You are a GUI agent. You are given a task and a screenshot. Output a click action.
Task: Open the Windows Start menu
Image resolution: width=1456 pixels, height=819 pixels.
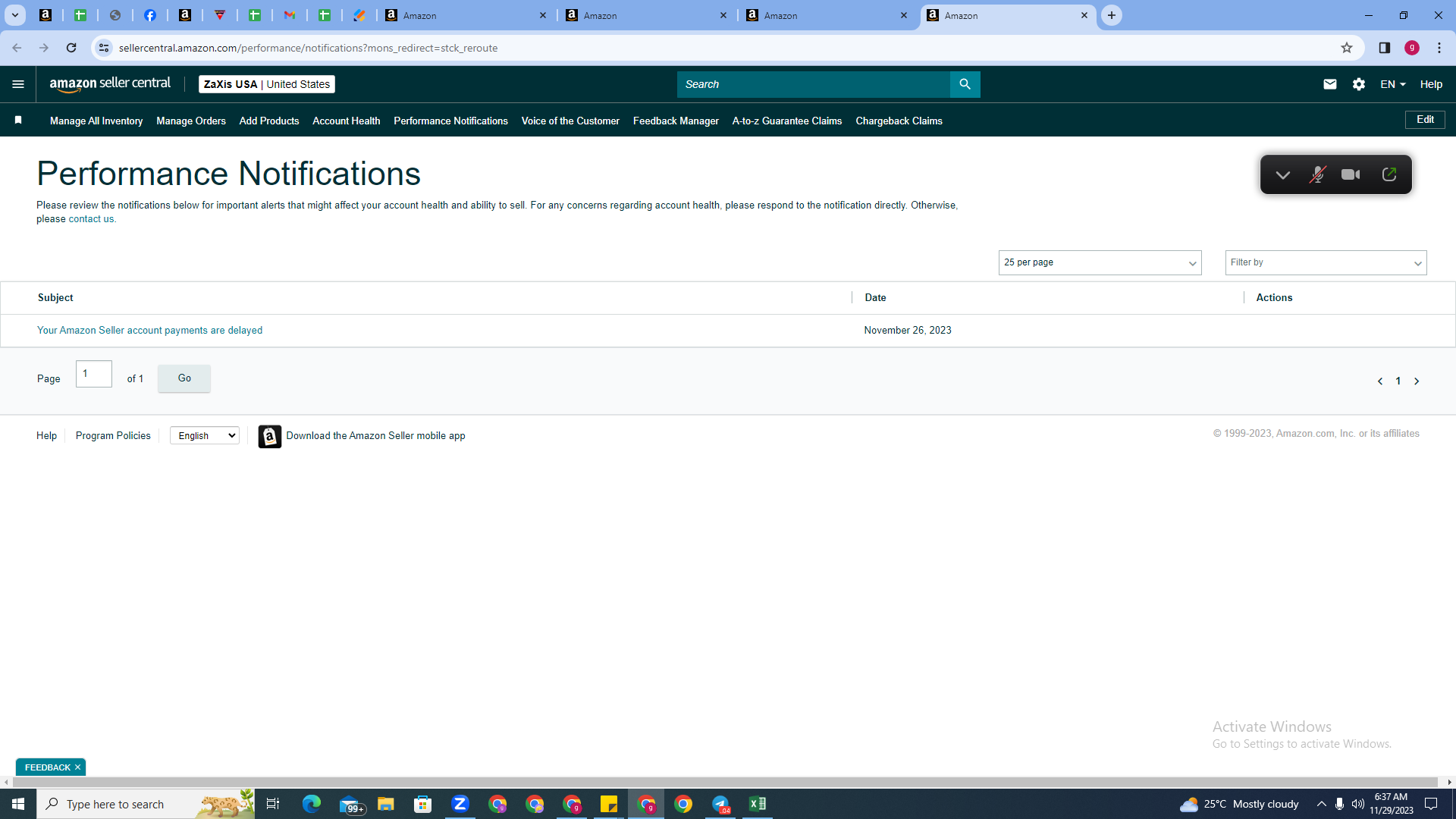18,804
